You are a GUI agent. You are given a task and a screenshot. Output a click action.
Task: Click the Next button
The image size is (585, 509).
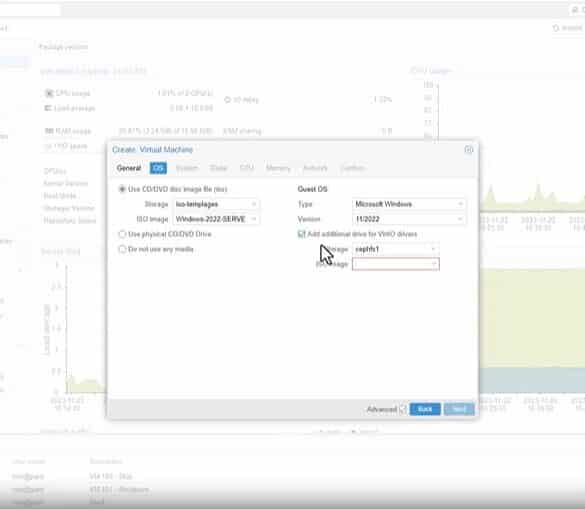(459, 409)
